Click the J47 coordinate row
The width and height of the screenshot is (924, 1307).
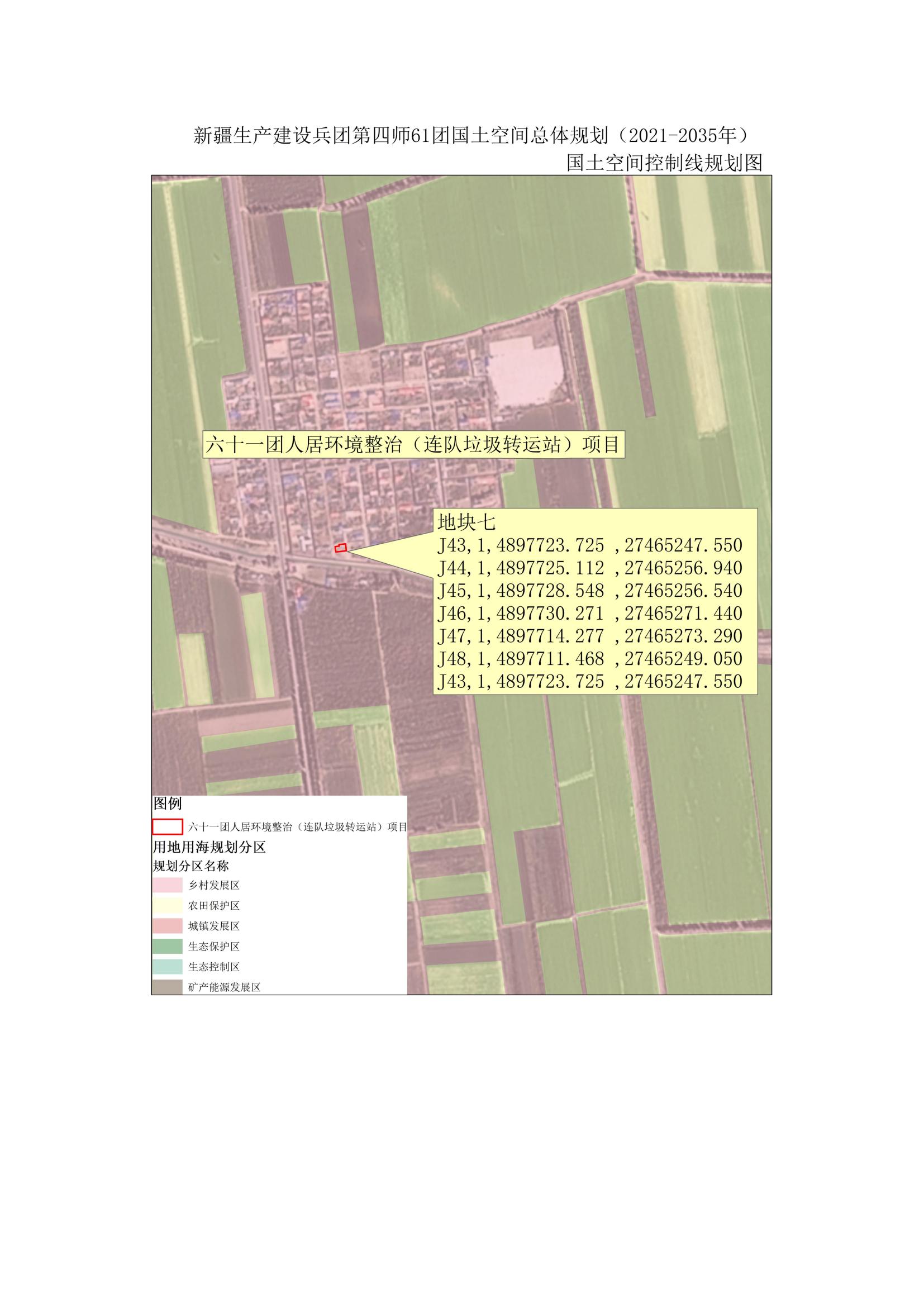[x=589, y=636]
